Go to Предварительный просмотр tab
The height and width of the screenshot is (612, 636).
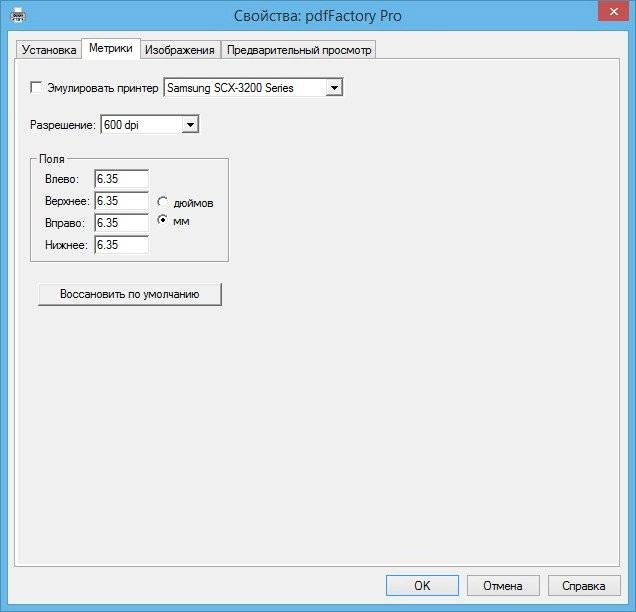click(299, 50)
